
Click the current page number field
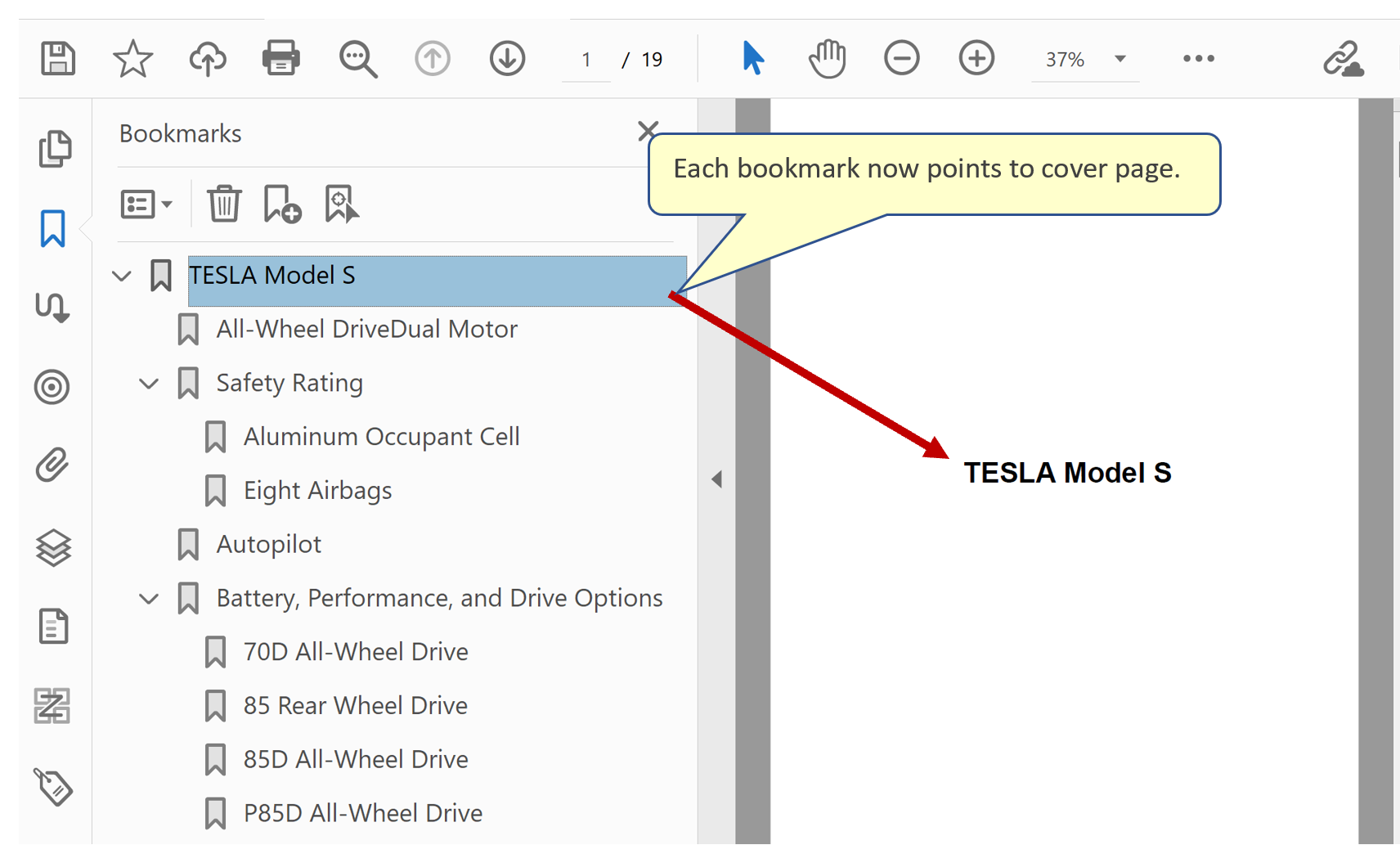click(x=586, y=60)
